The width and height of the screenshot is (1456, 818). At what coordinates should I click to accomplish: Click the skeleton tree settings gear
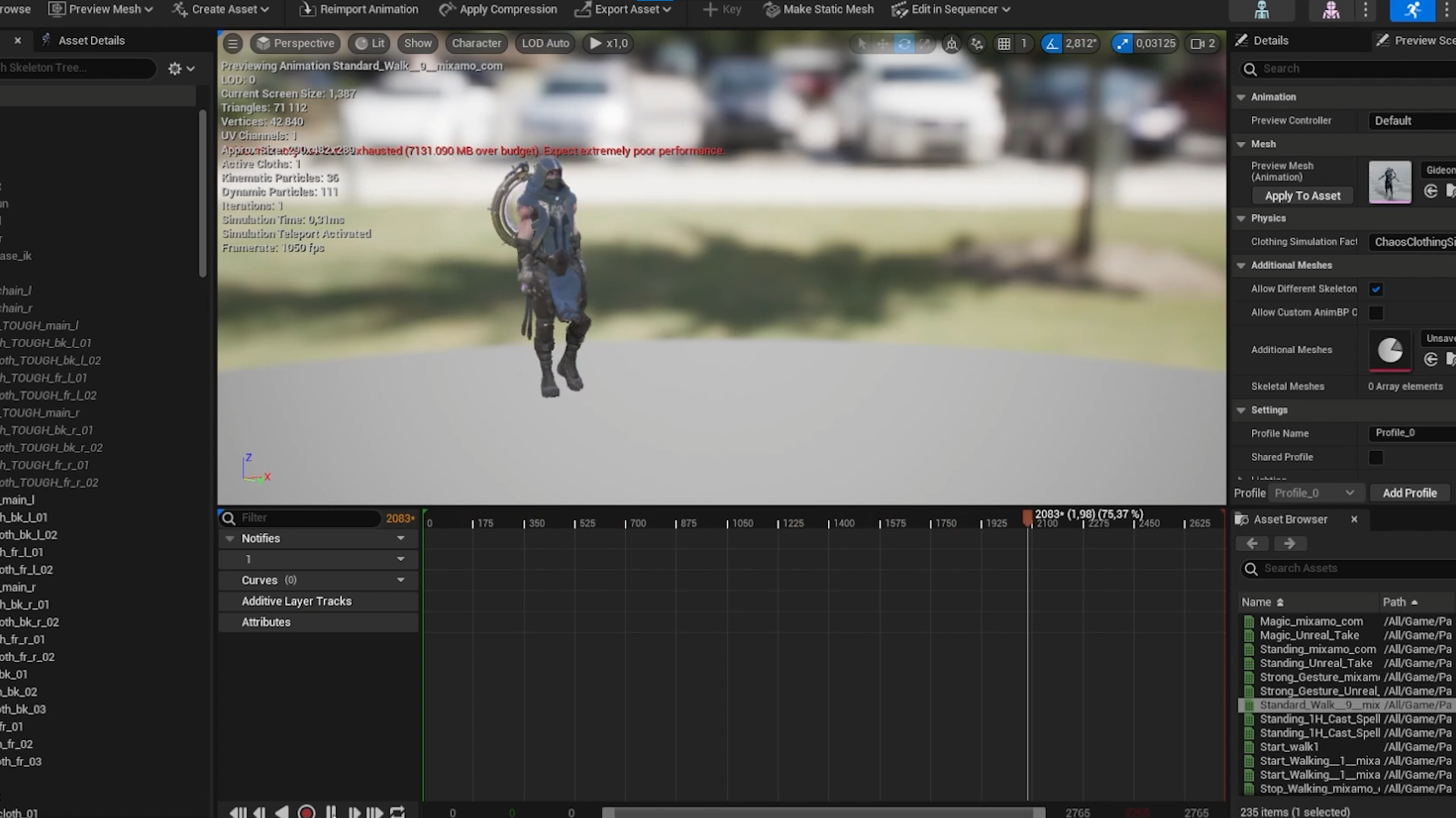(175, 69)
